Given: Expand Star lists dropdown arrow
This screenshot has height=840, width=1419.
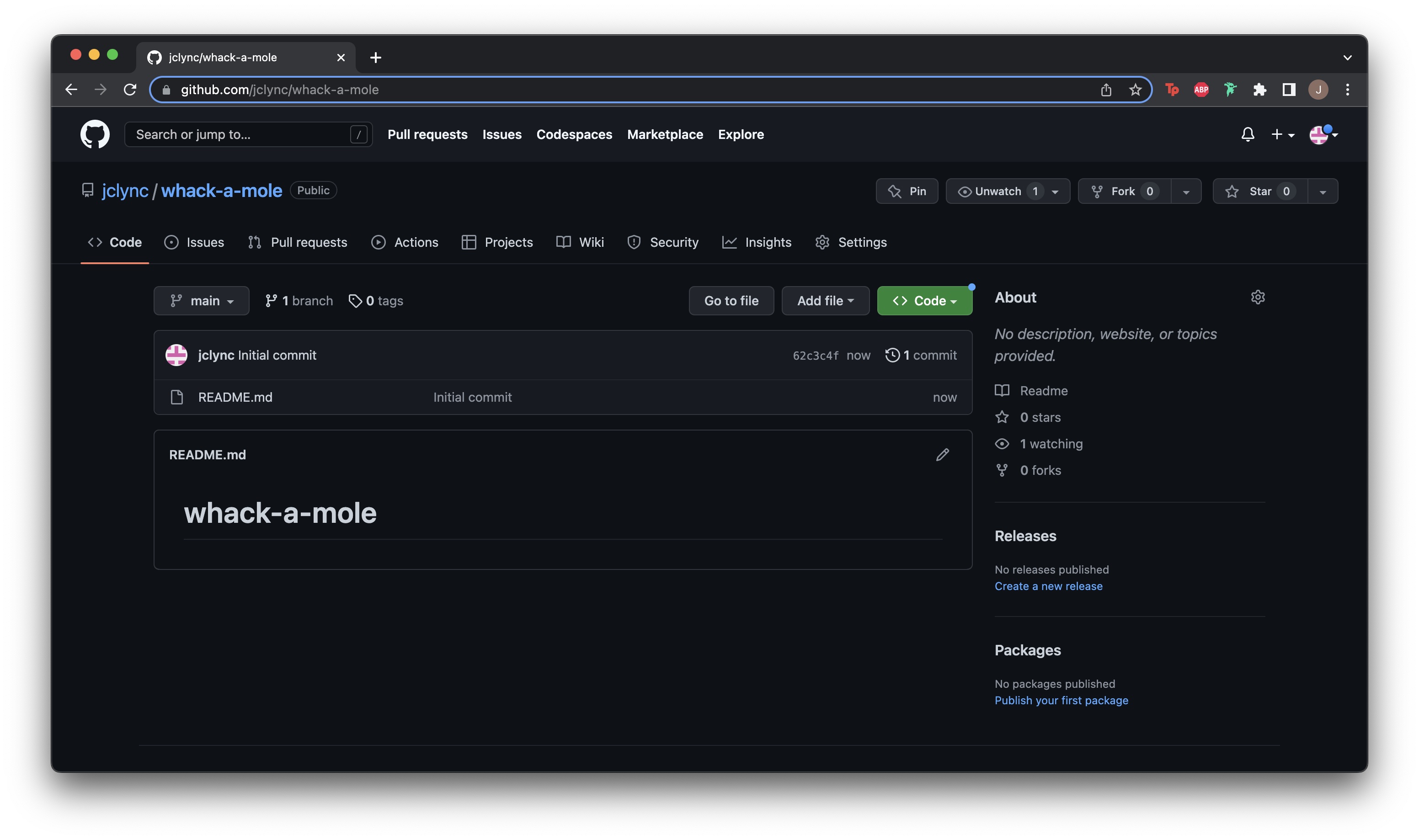Looking at the screenshot, I should (1323, 191).
